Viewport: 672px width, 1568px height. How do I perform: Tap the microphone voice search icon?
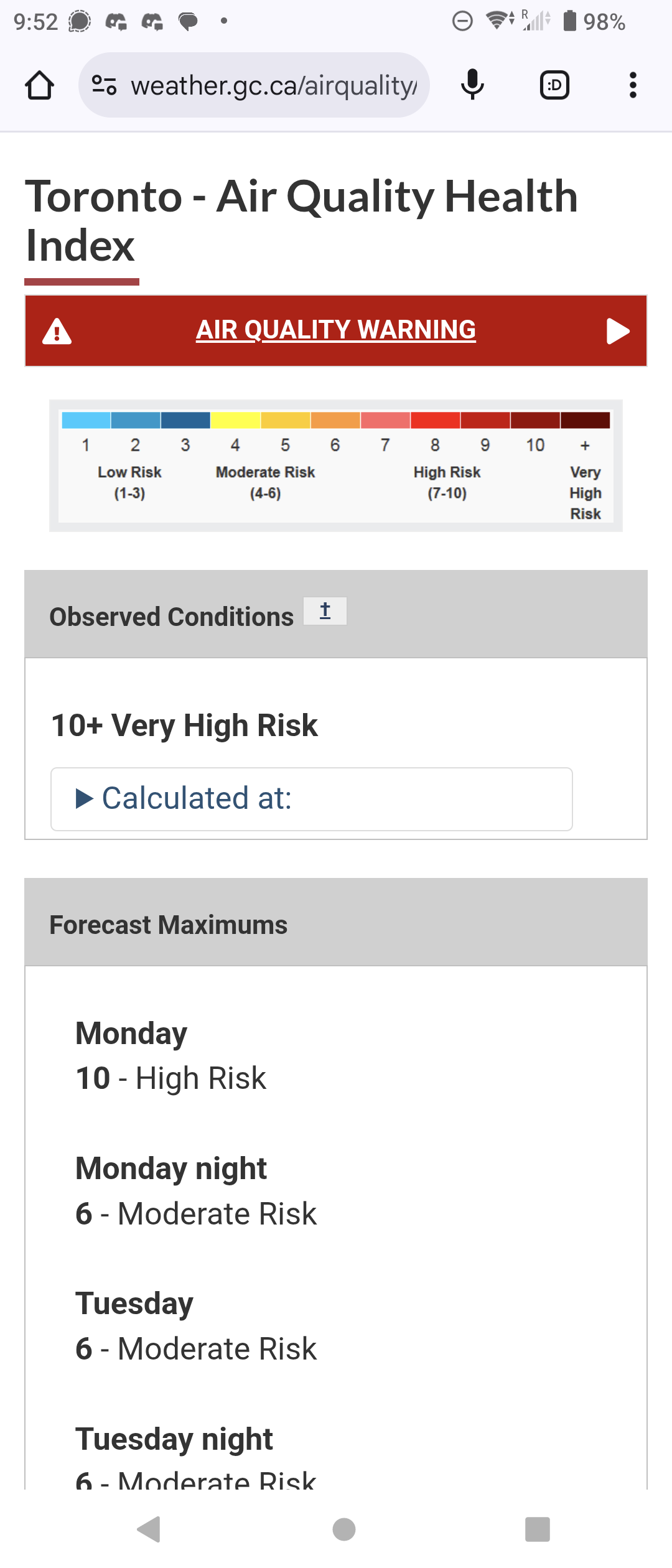tap(473, 85)
